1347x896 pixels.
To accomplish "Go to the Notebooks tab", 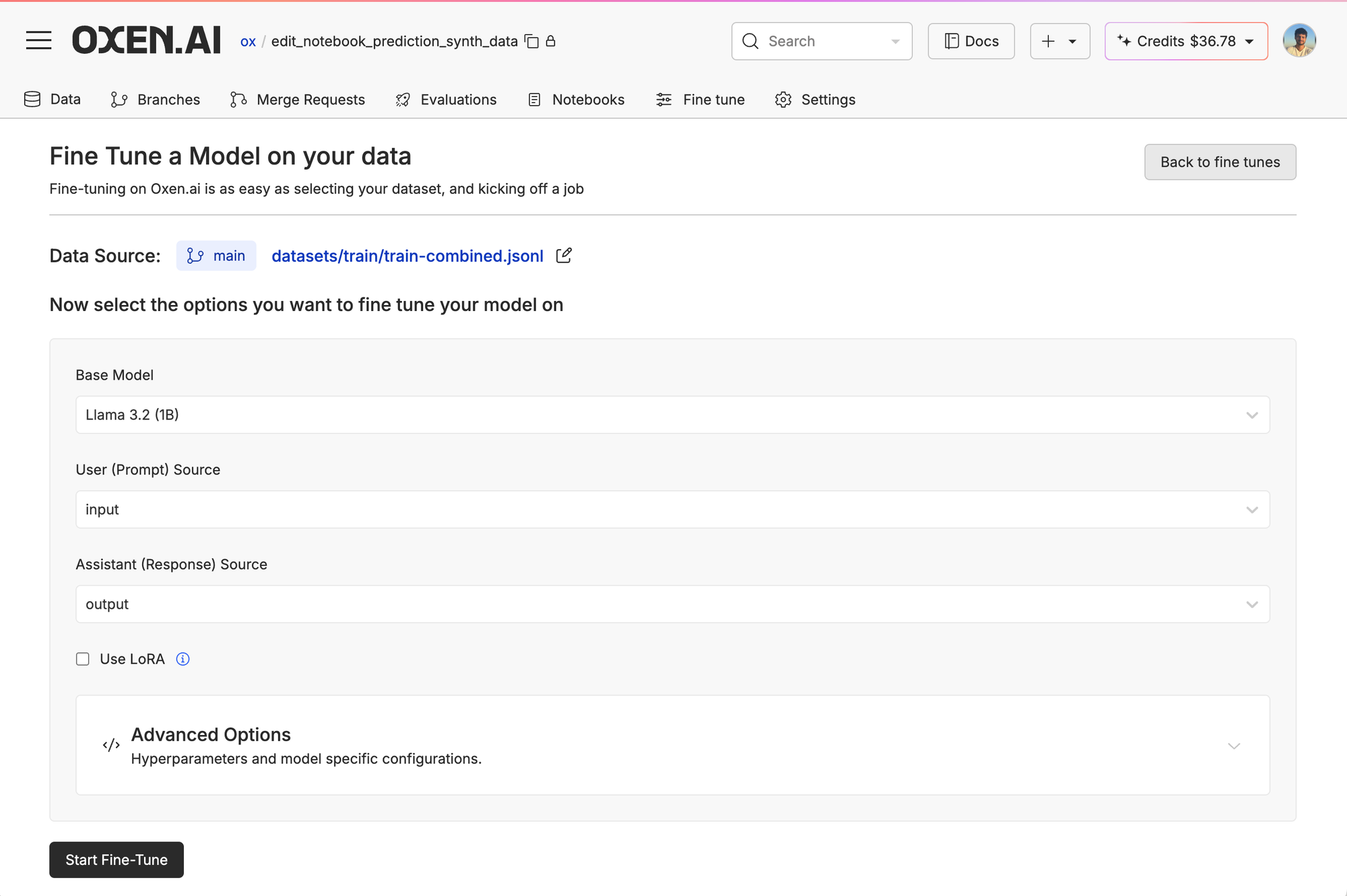I will (x=577, y=100).
